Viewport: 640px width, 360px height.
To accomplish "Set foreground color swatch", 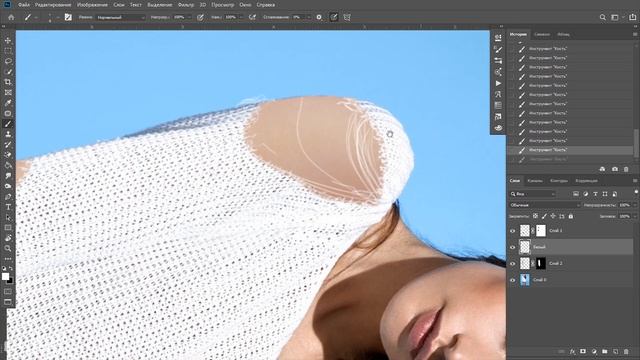I will [5, 277].
